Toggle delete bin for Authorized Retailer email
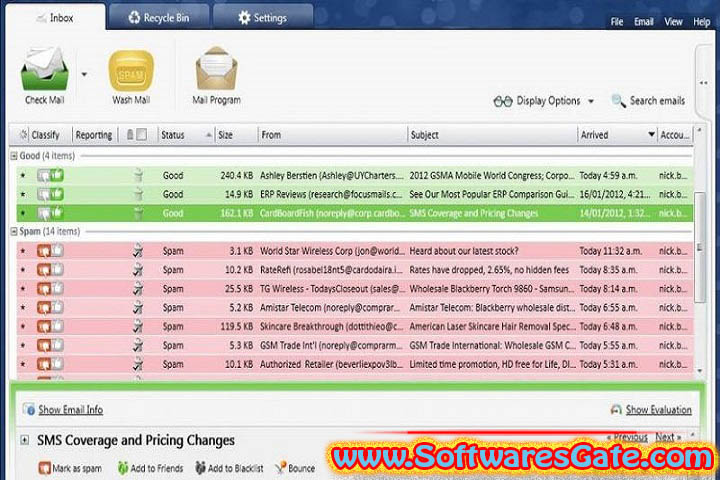The image size is (720, 480). 138,364
